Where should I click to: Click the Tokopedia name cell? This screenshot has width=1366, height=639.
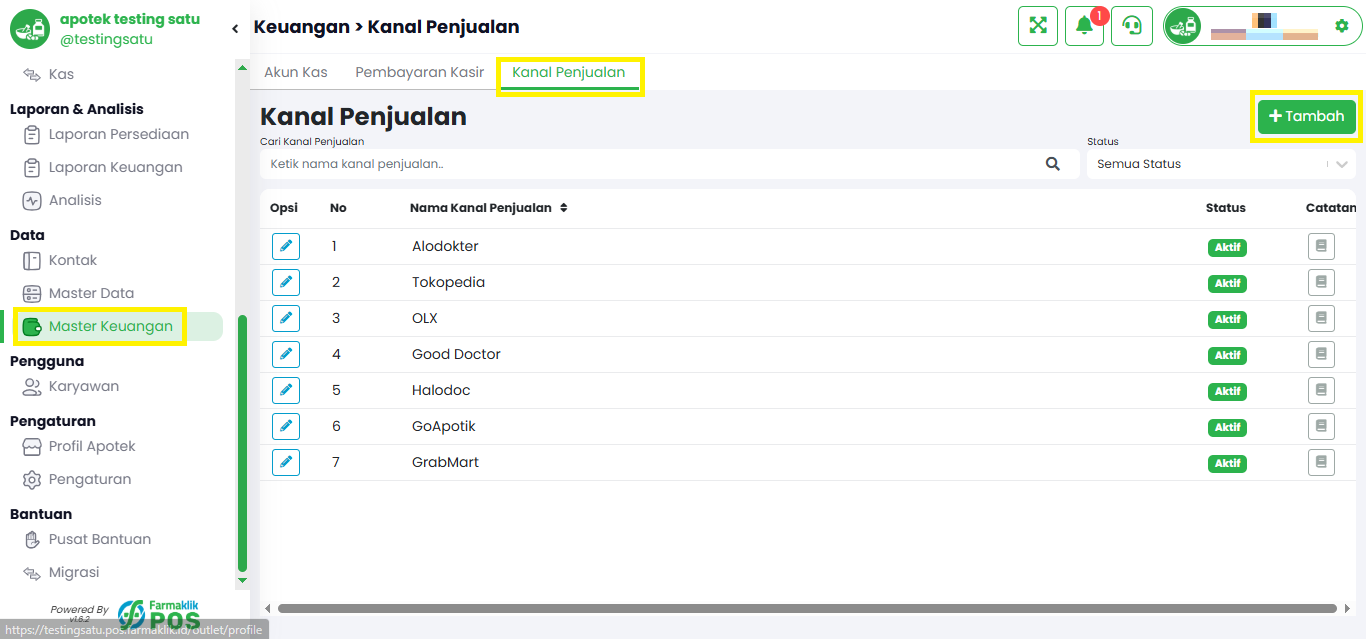click(x=448, y=282)
